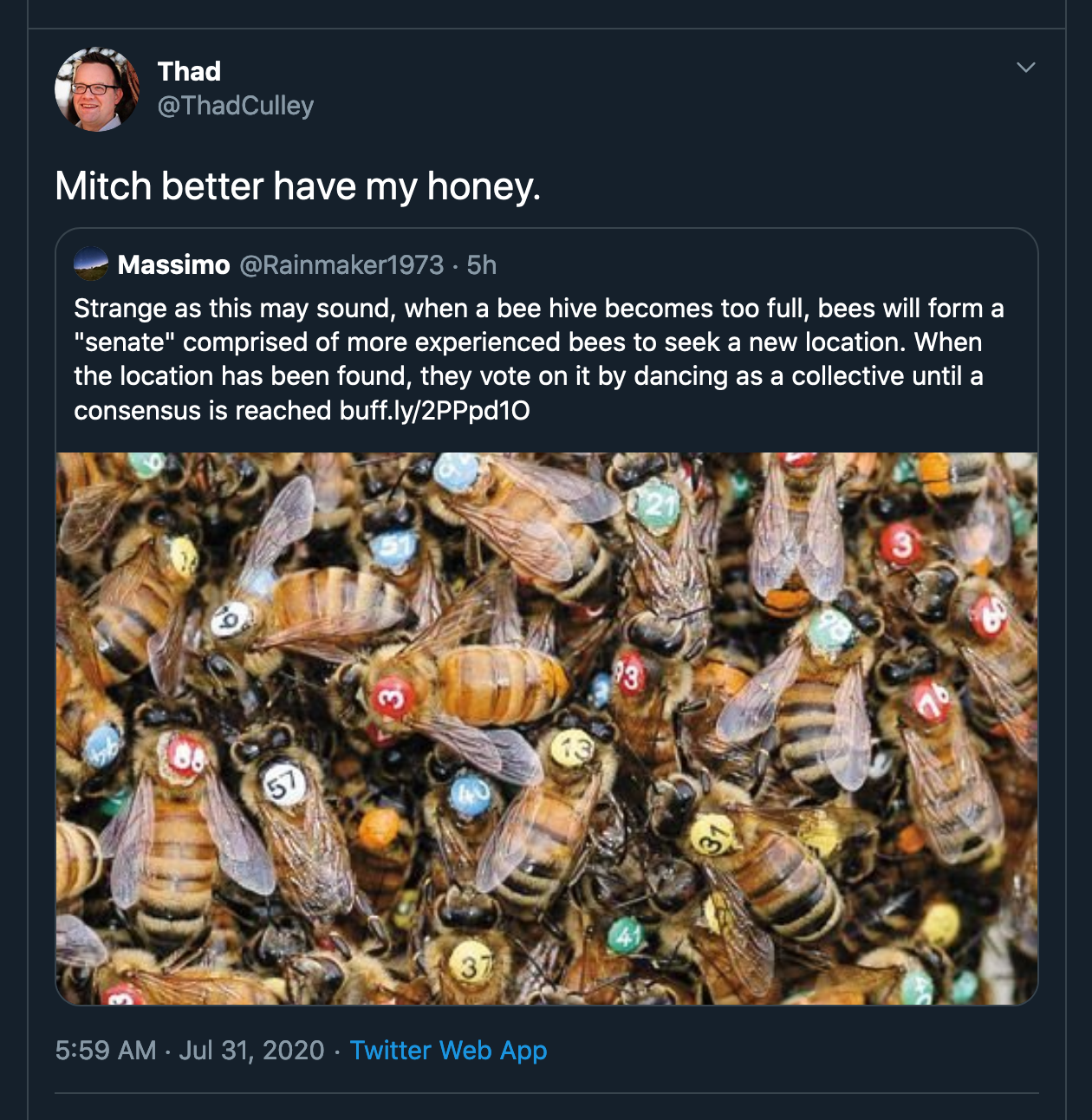Select the text Mitch better have my honey
This screenshot has height=1120, width=1092.
(298, 183)
